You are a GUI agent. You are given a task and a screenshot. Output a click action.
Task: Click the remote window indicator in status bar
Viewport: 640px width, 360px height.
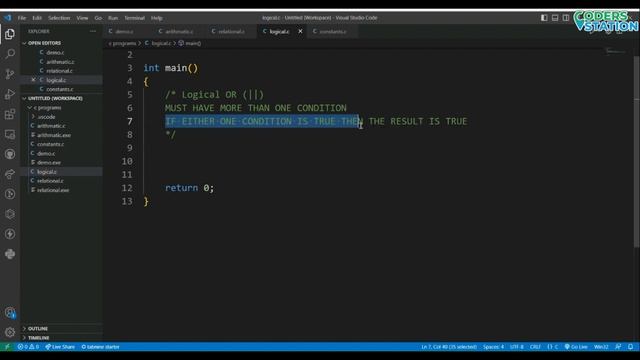(7, 347)
